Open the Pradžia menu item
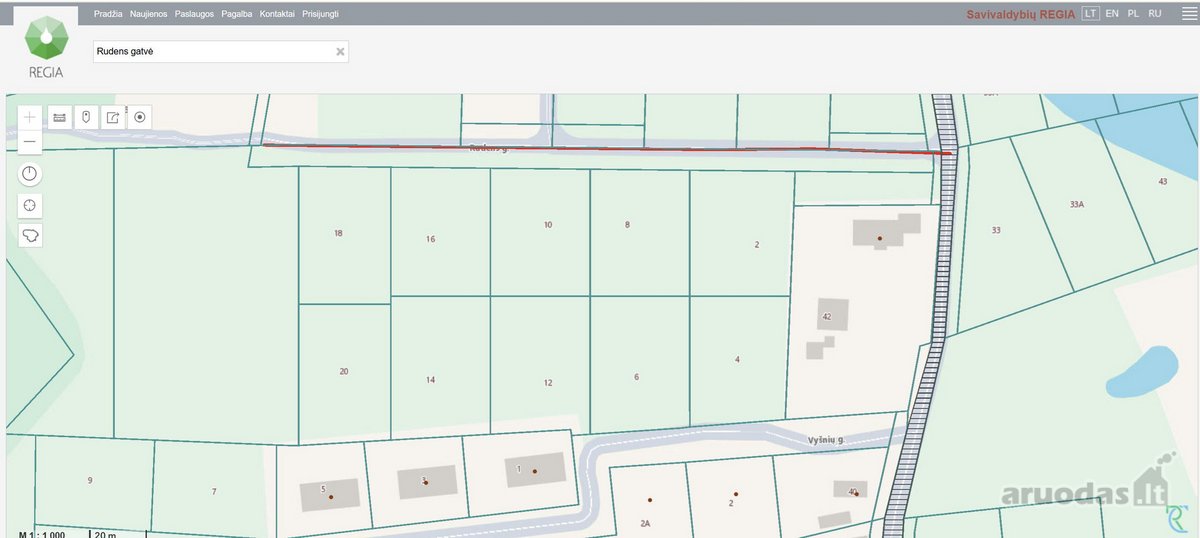This screenshot has width=1200, height=538. 108,14
